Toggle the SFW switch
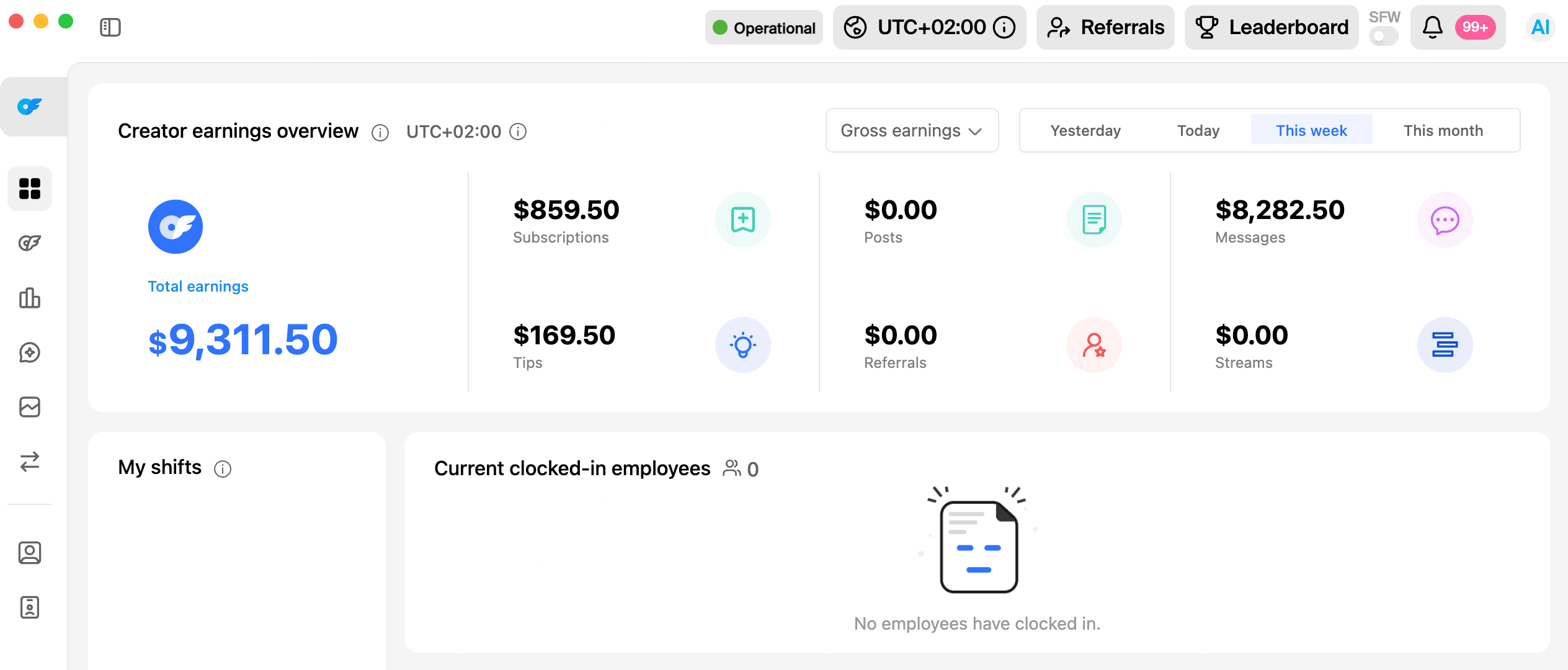Screen dimensions: 1568x670 click(1384, 37)
